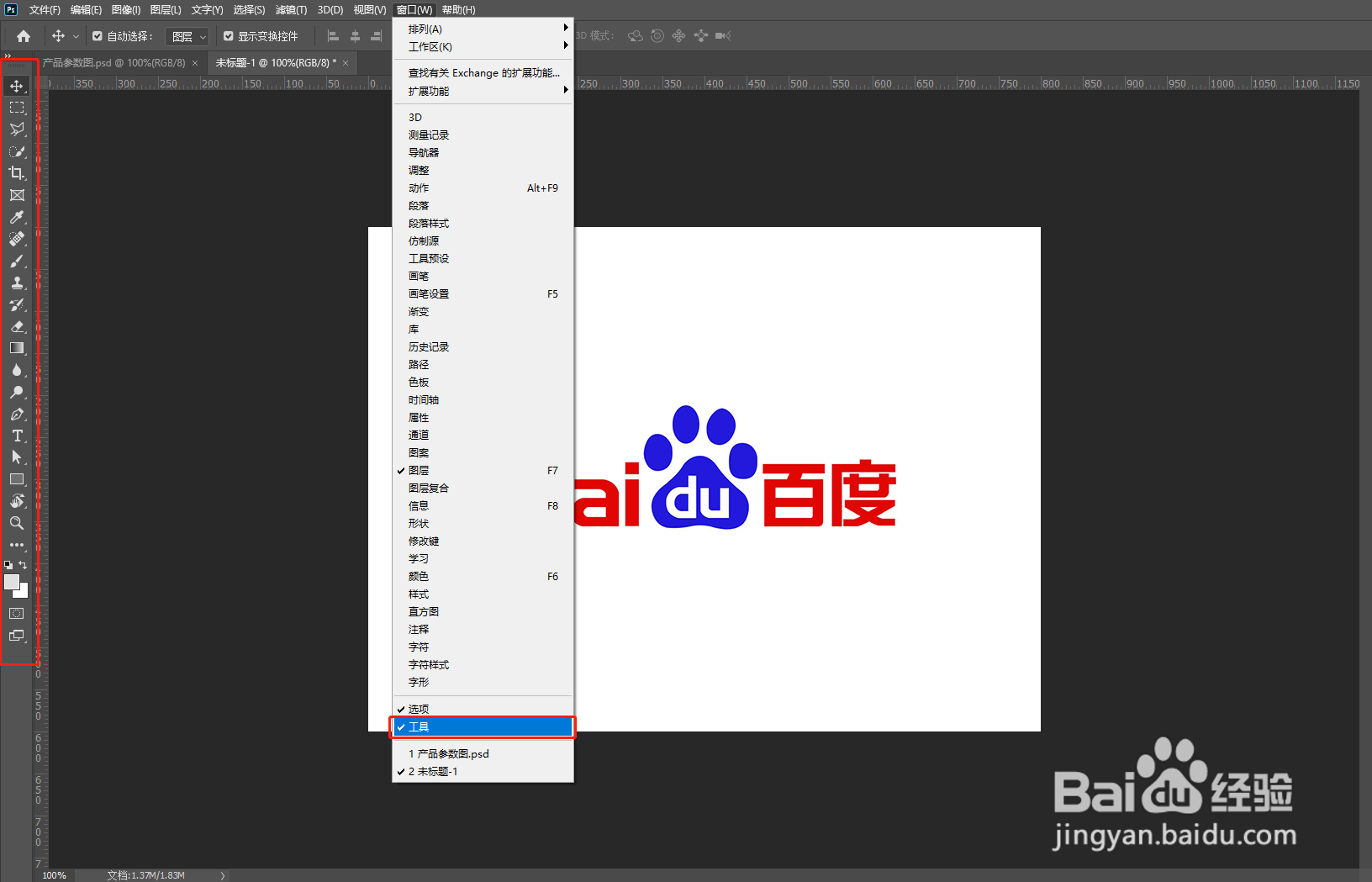Expand 工作区(K) submenu
The image size is (1372, 882).
click(483, 47)
